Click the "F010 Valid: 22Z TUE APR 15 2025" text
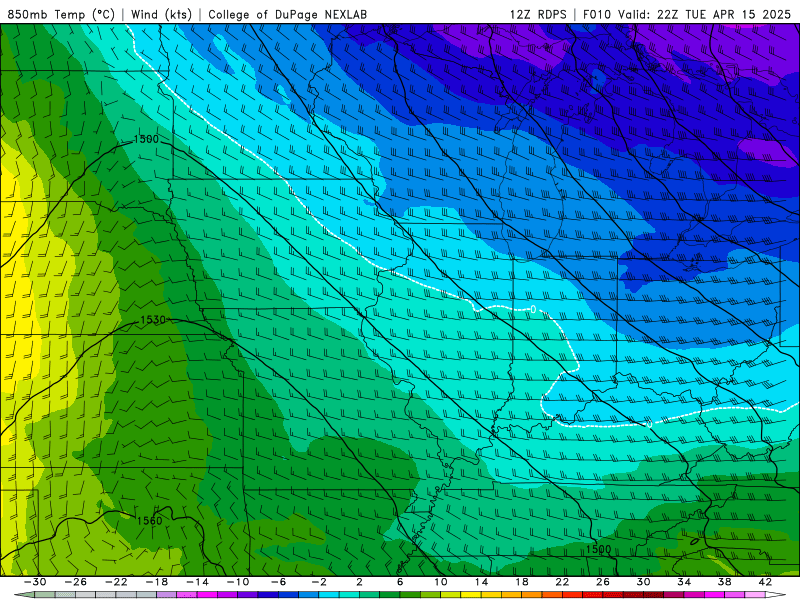The height and width of the screenshot is (600, 800). 687,14
